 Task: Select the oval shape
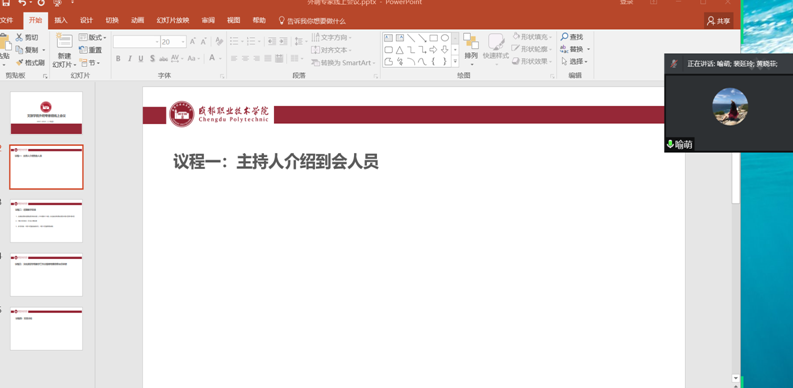[445, 38]
